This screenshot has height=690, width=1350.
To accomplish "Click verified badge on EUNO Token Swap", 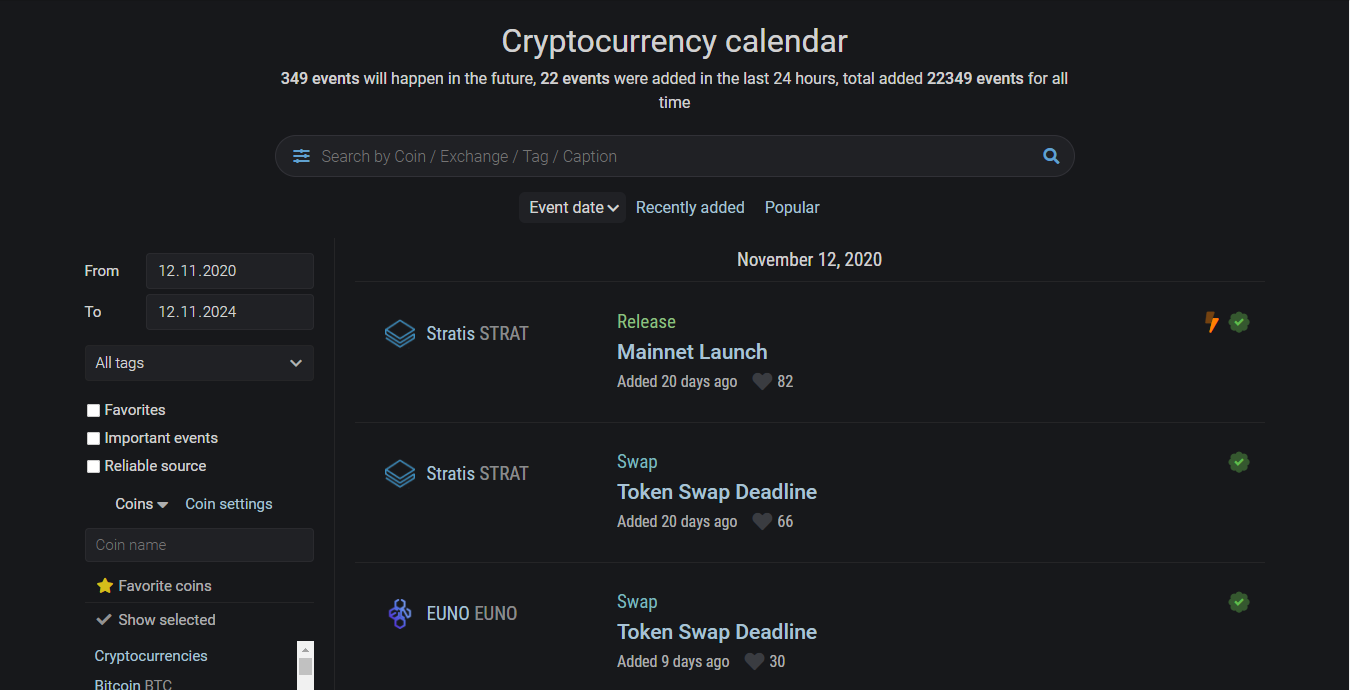I will [x=1239, y=602].
